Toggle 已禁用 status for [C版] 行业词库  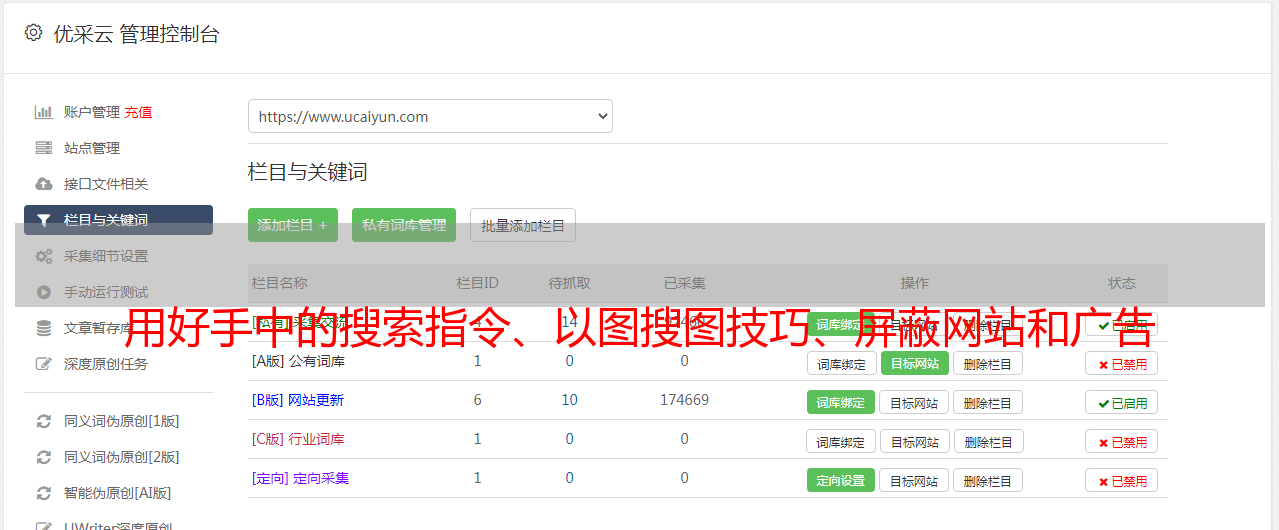(1122, 441)
